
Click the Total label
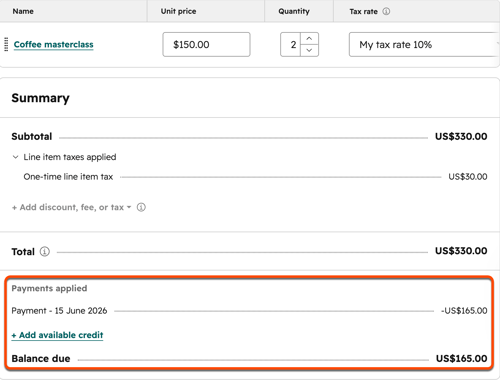pos(23,252)
